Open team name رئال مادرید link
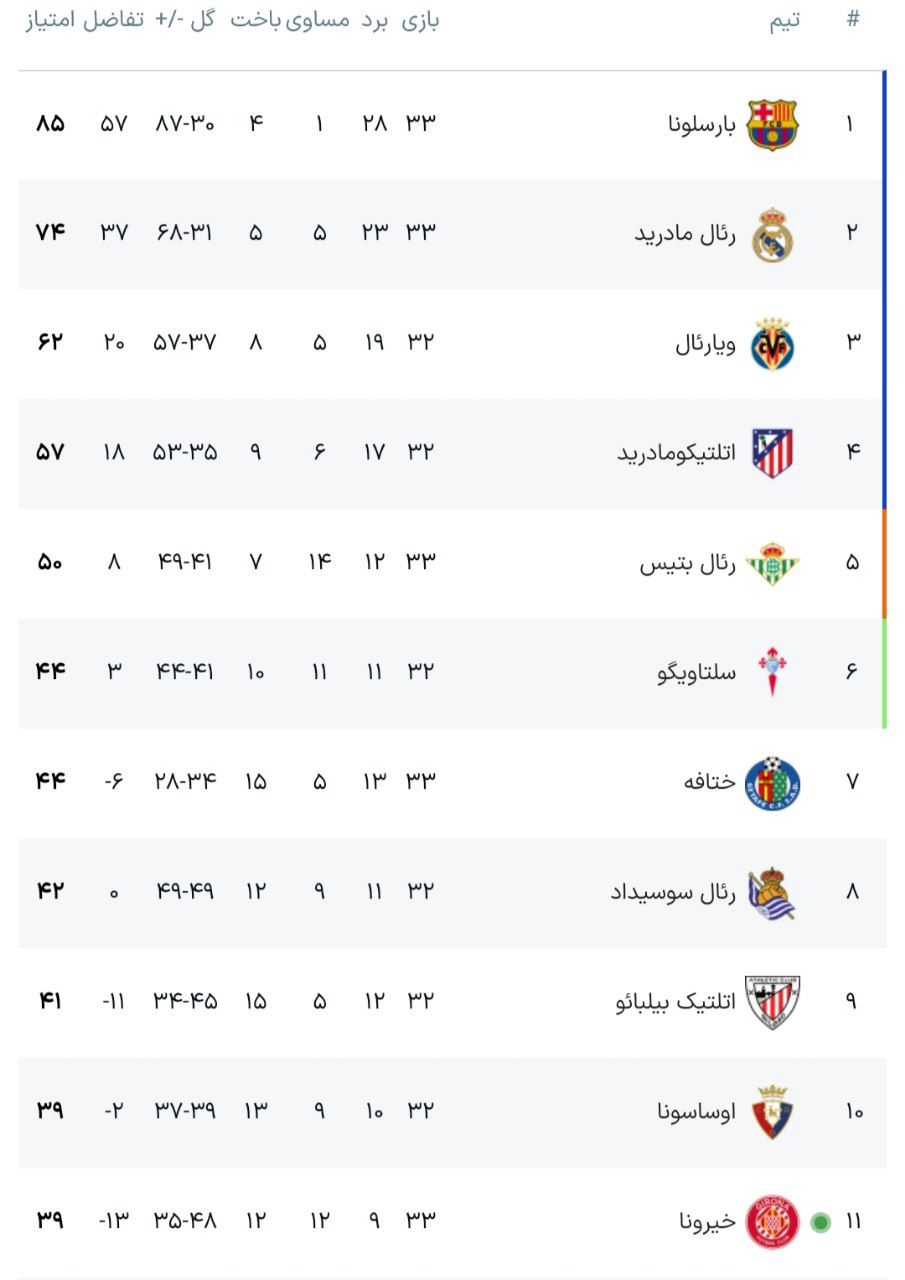905x1280 pixels. [x=685, y=234]
